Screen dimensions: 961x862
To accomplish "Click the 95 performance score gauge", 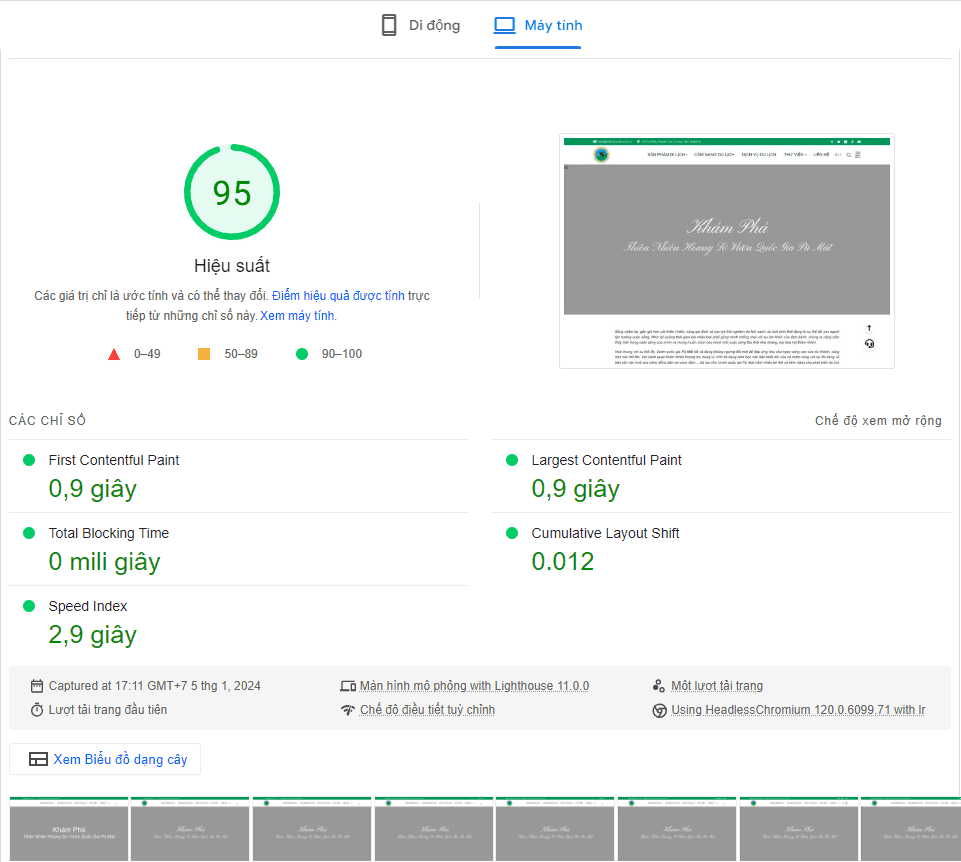I will [232, 192].
